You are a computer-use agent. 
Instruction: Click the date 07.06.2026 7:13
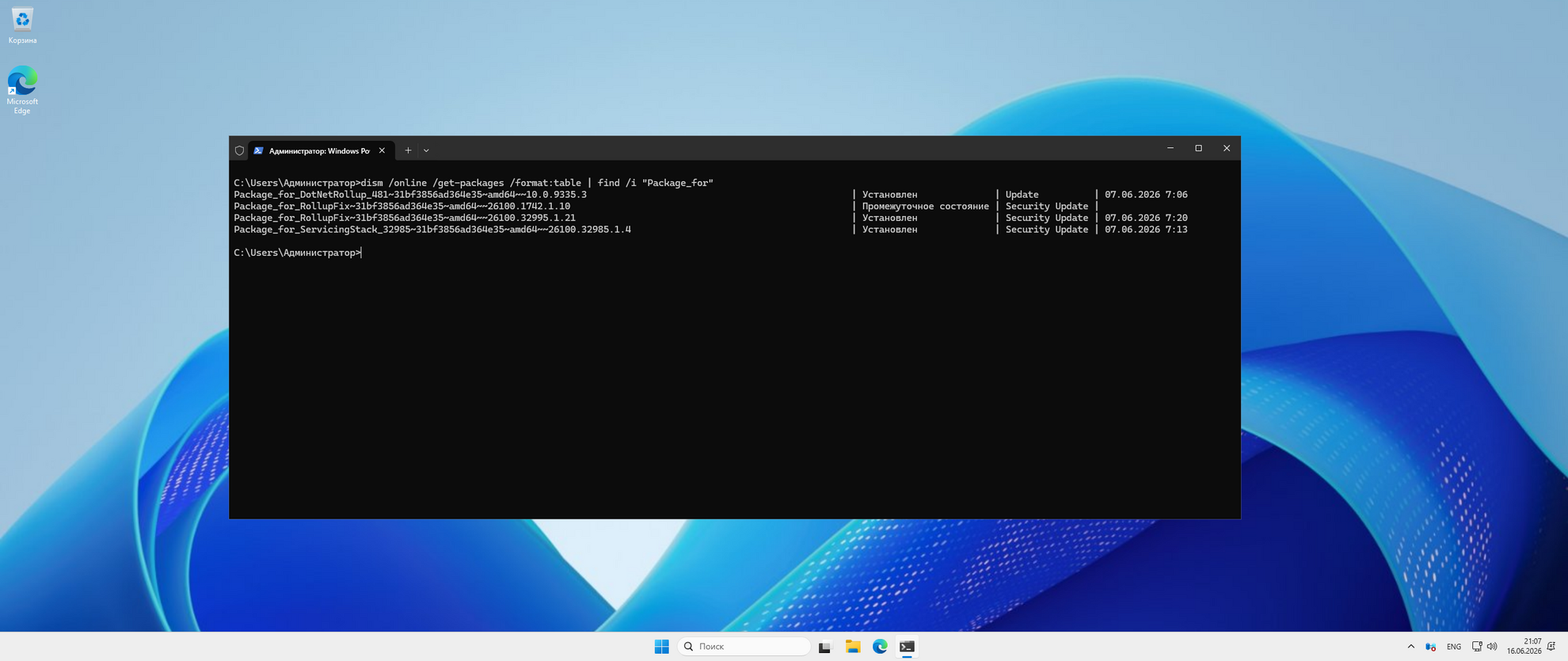[x=1146, y=230]
